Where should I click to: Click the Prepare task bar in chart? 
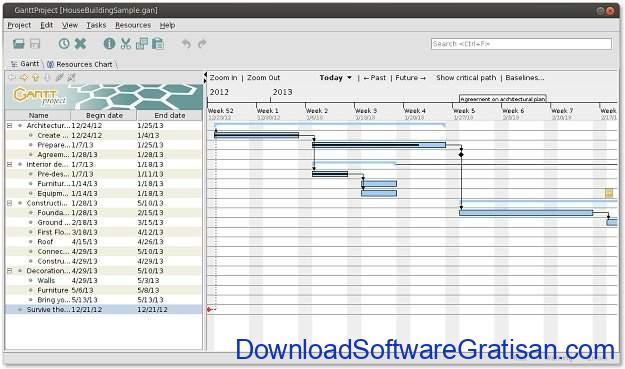pos(379,145)
